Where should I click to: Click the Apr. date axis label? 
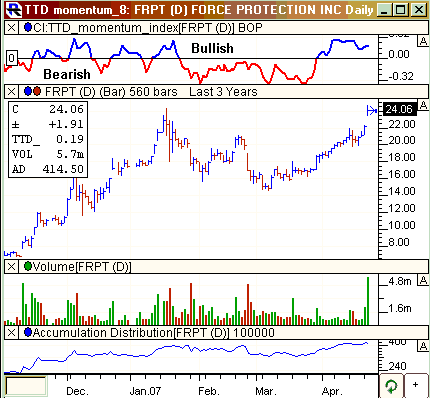click(332, 391)
